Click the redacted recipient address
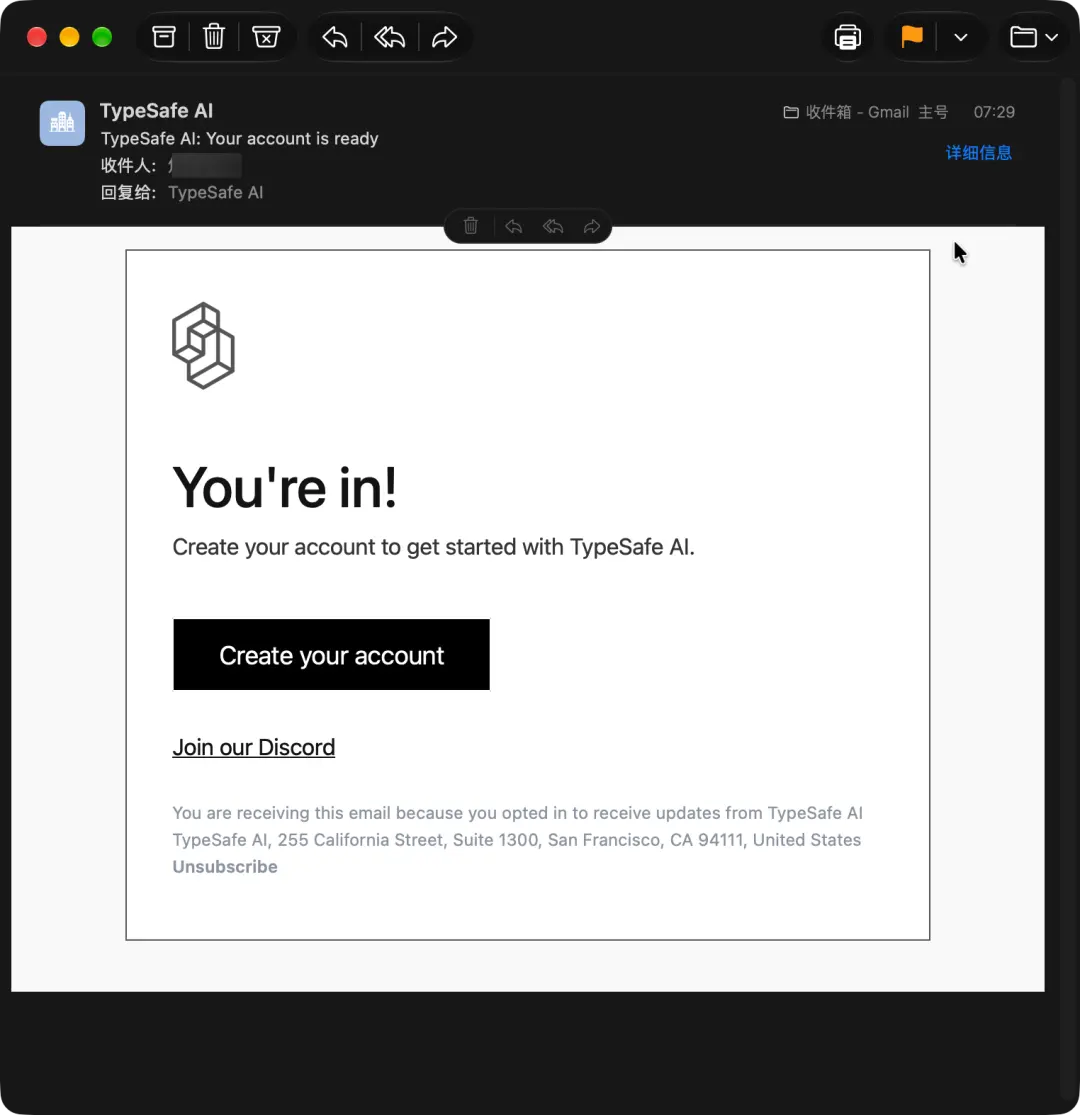This screenshot has width=1080, height=1115. (x=205, y=166)
